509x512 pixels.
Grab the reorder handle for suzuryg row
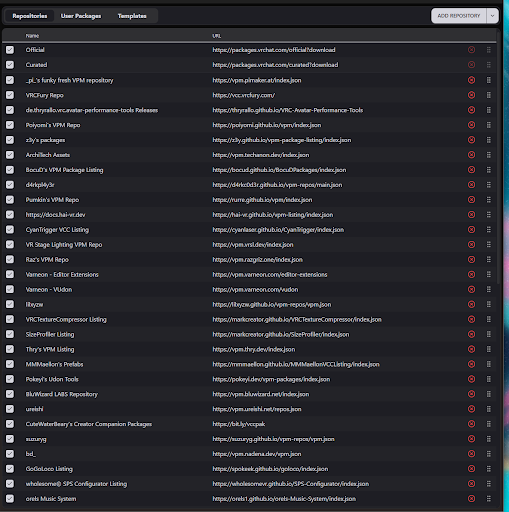[489, 439]
